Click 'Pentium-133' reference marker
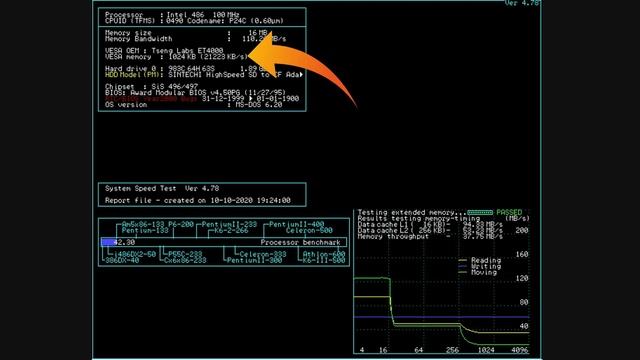 click(x=145, y=231)
